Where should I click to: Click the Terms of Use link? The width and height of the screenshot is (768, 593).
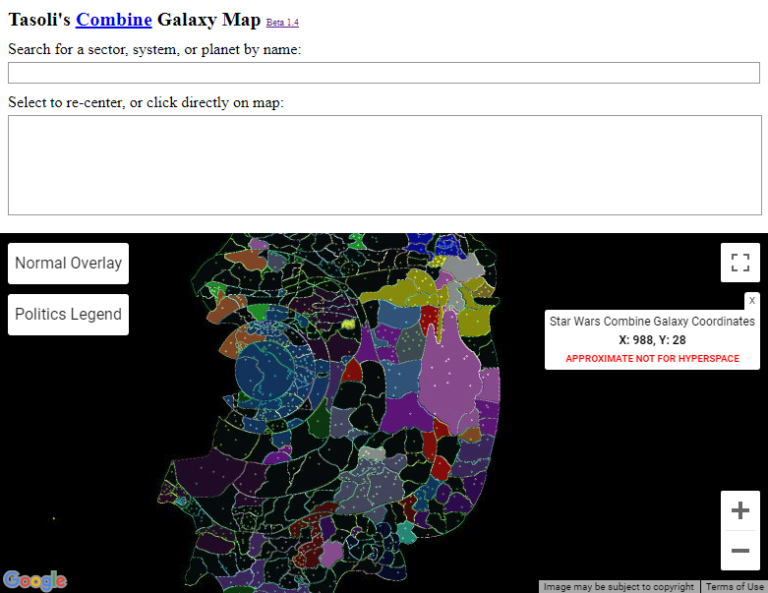tap(735, 587)
